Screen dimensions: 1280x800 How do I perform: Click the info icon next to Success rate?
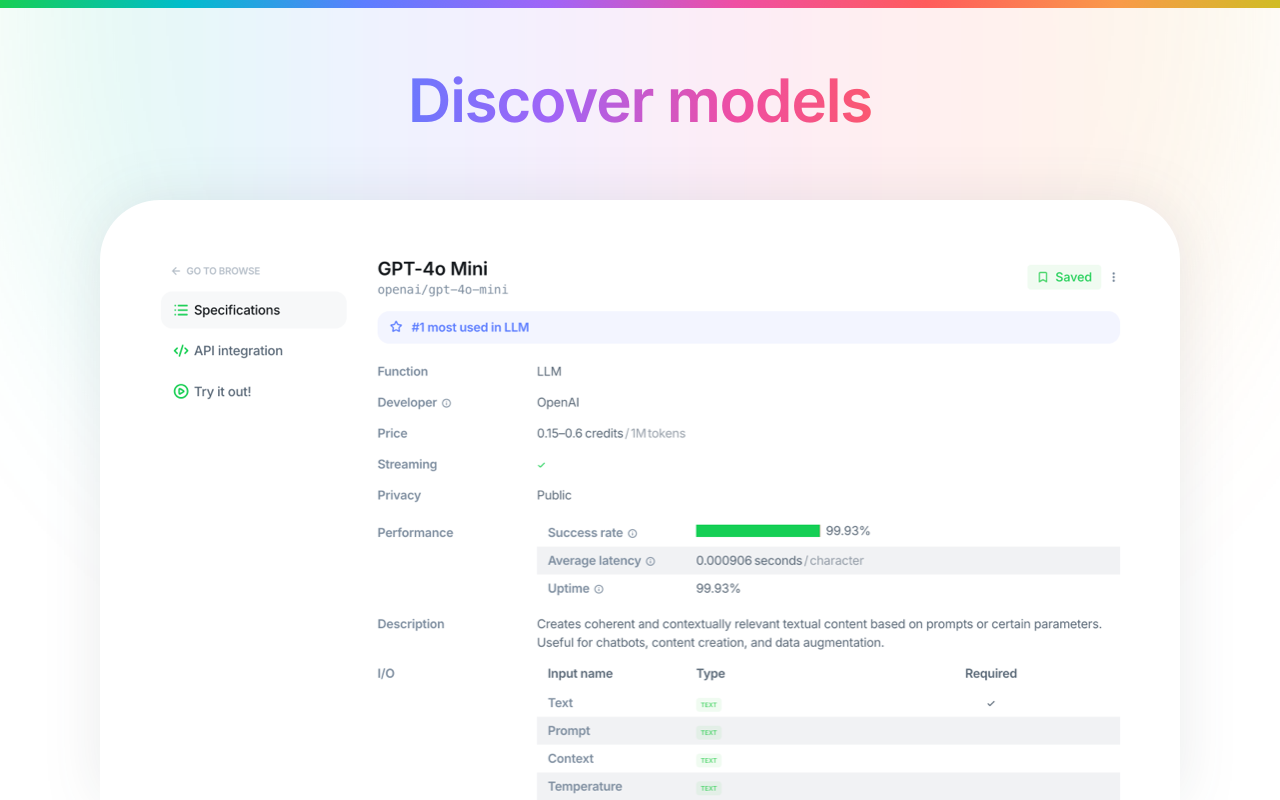pyautogui.click(x=632, y=533)
